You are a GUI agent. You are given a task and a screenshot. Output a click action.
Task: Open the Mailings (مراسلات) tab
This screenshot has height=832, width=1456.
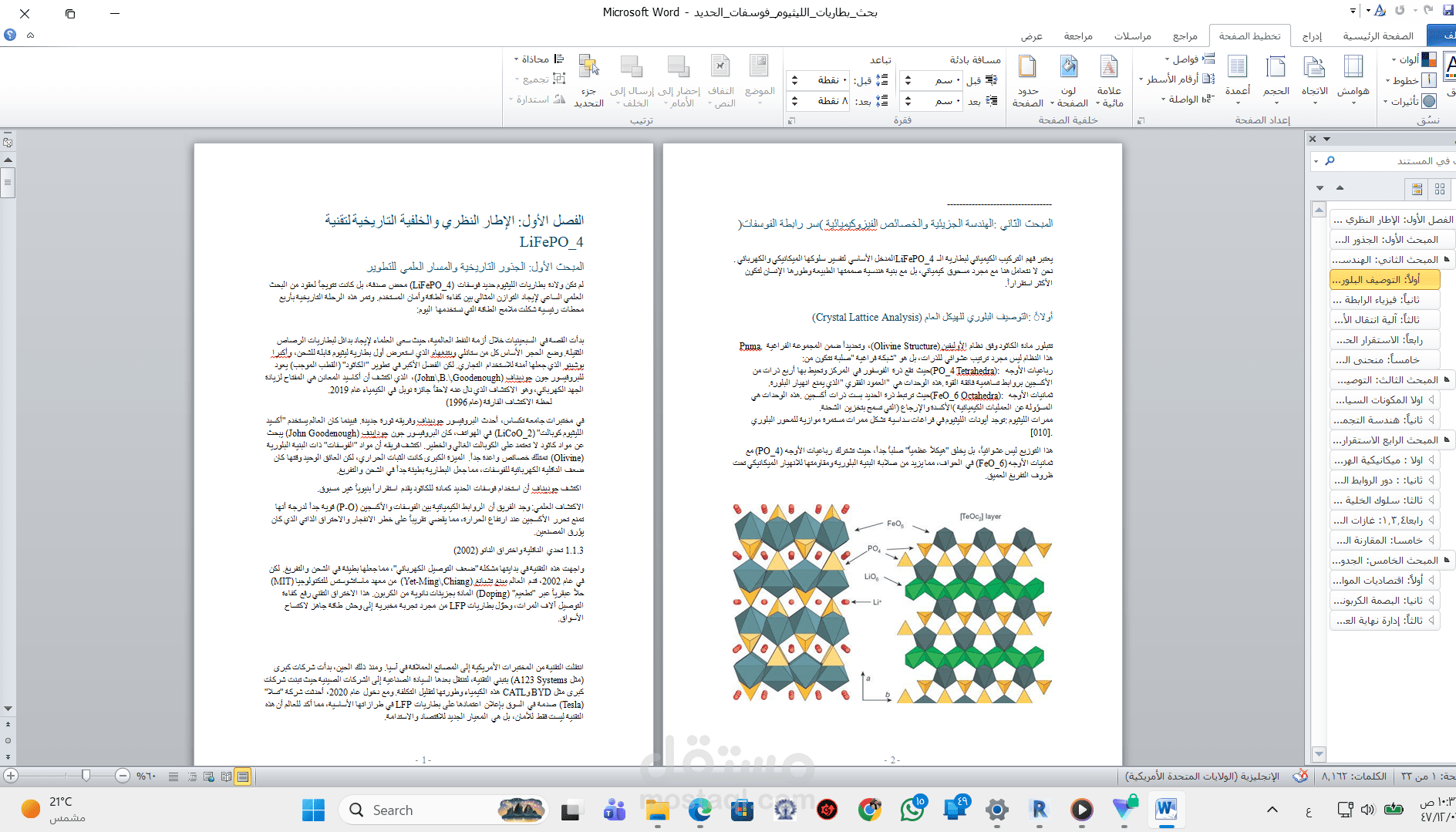coord(1132,36)
